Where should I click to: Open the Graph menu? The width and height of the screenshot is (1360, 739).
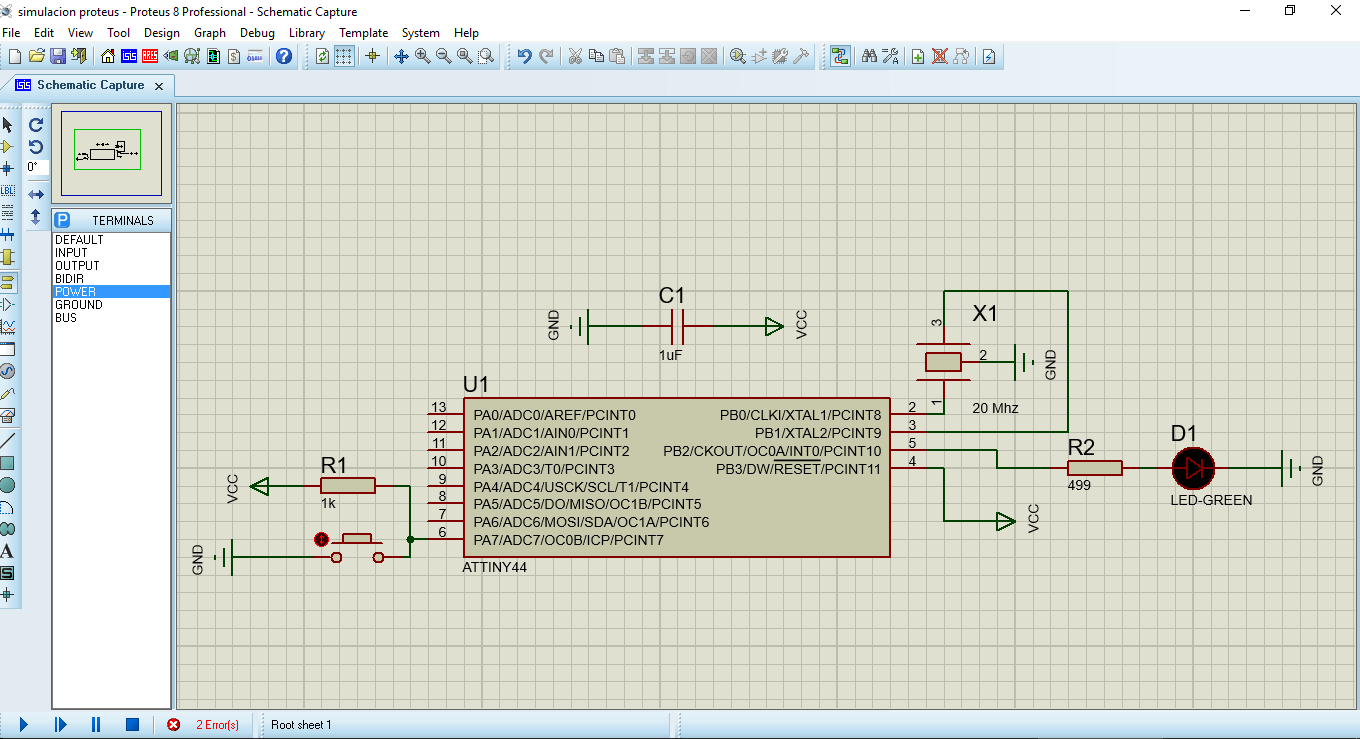pyautogui.click(x=210, y=33)
